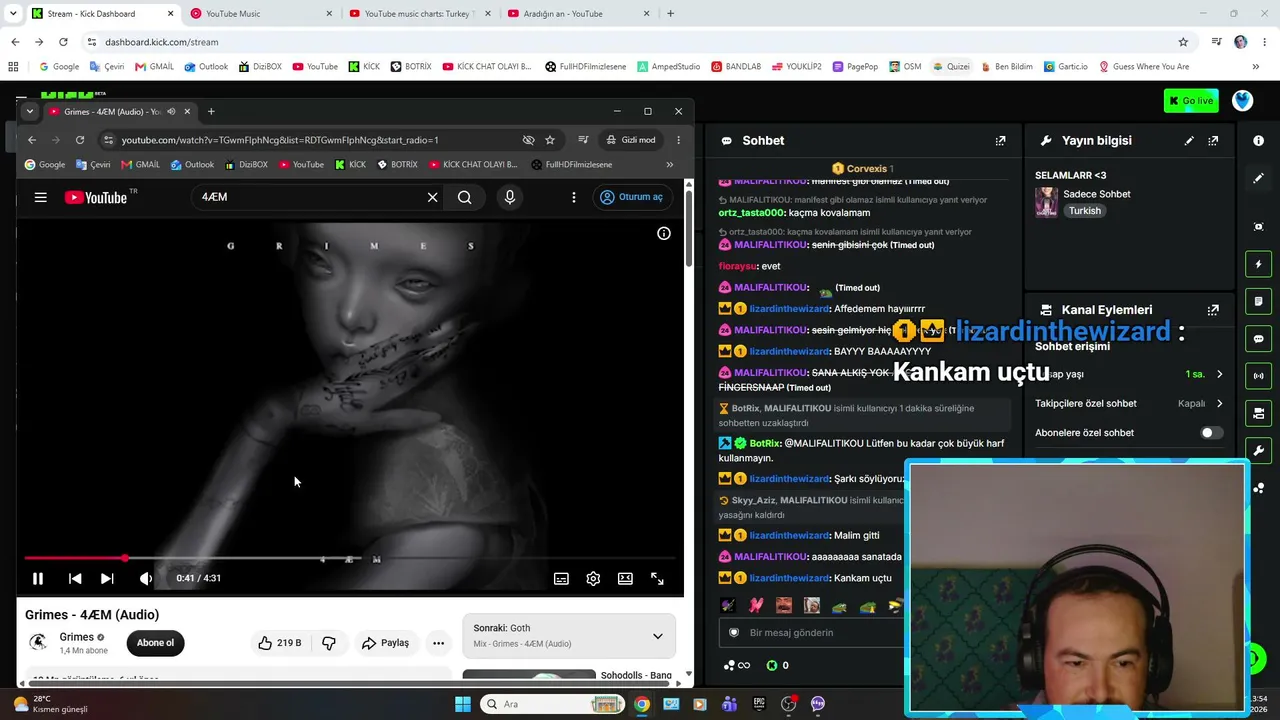Start YouTube voice search with microphone
This screenshot has height=720, width=1280.
[x=509, y=197]
